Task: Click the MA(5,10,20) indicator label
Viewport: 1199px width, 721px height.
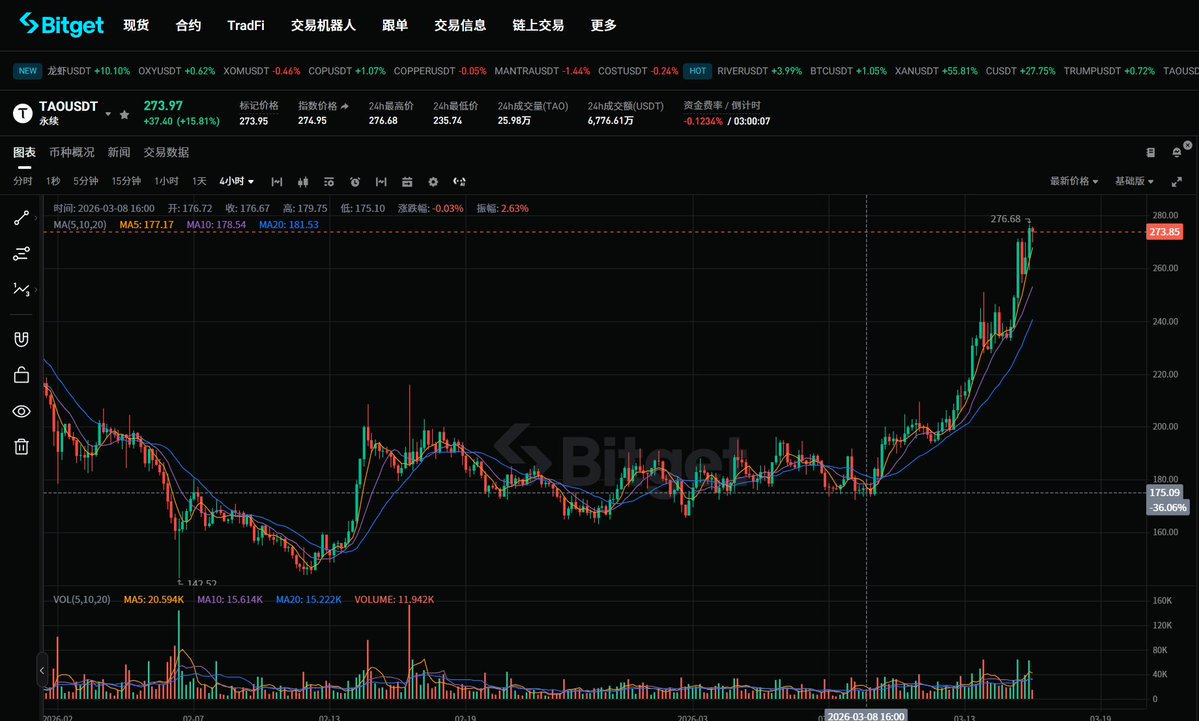Action: pyautogui.click(x=80, y=225)
